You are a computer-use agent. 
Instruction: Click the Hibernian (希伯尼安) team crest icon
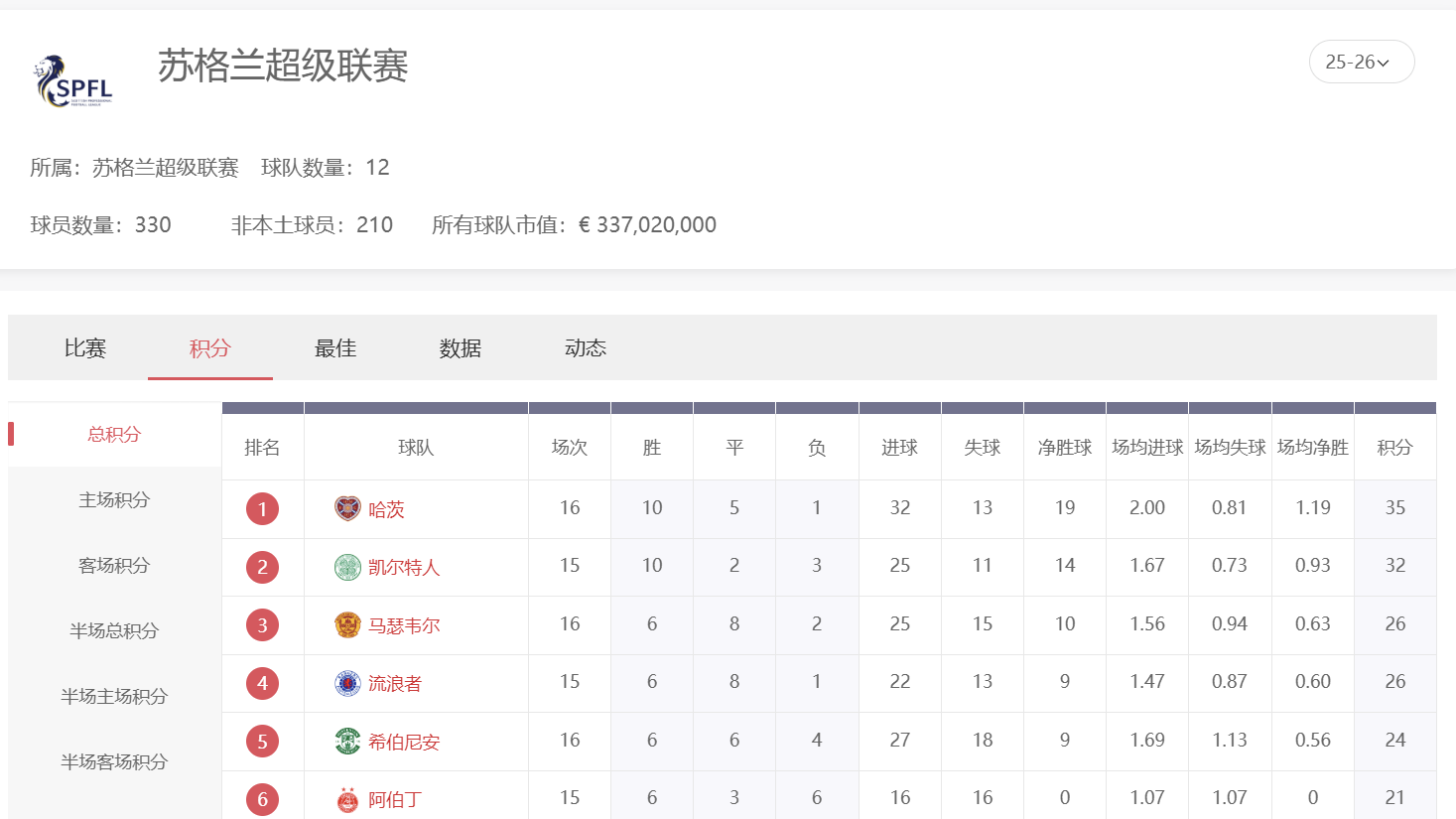pos(347,742)
